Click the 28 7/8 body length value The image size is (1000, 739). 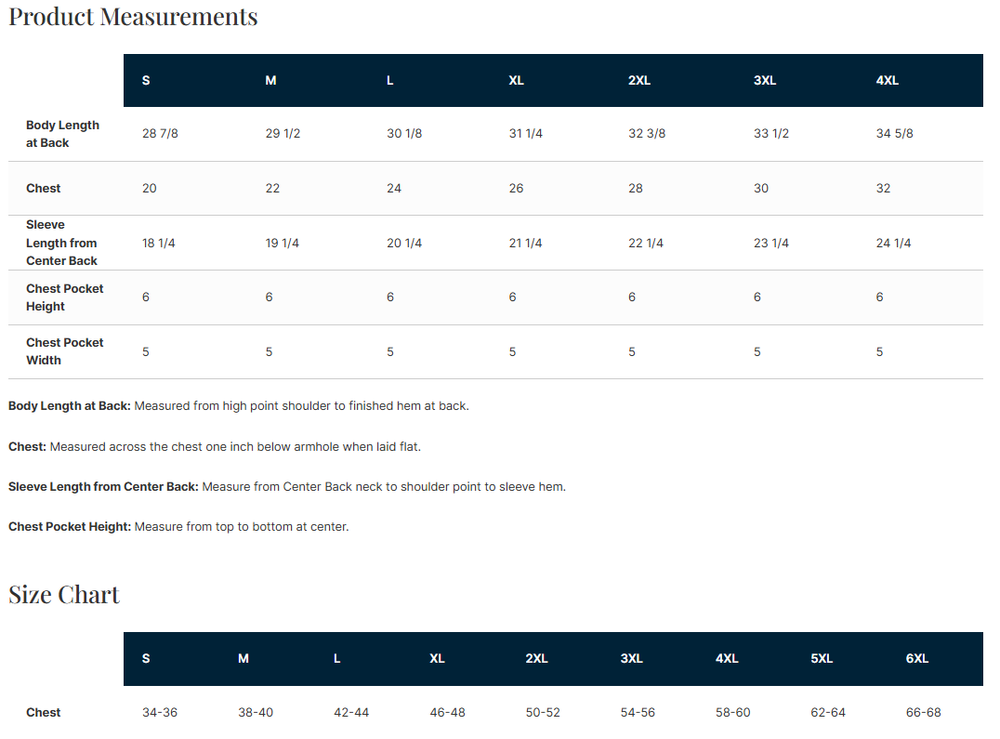pyautogui.click(x=161, y=134)
